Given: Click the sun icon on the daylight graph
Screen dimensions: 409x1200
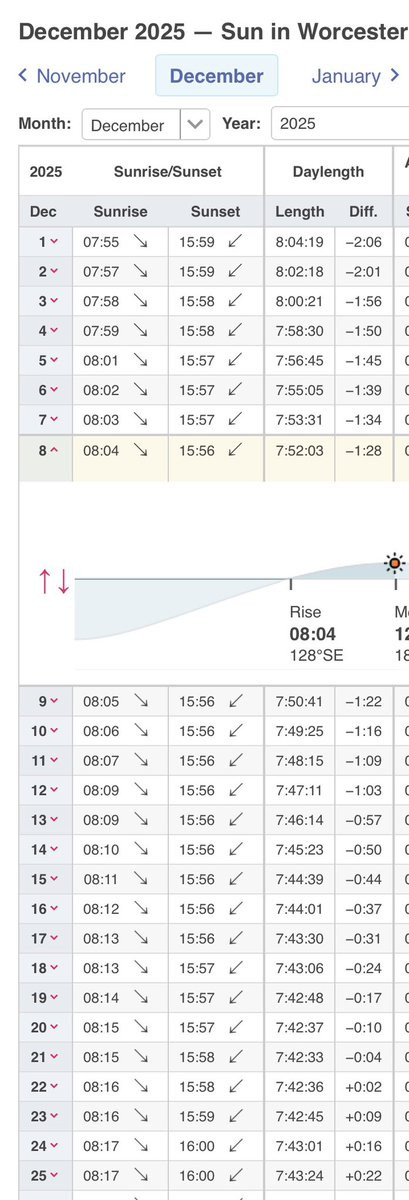Looking at the screenshot, I should point(395,563).
